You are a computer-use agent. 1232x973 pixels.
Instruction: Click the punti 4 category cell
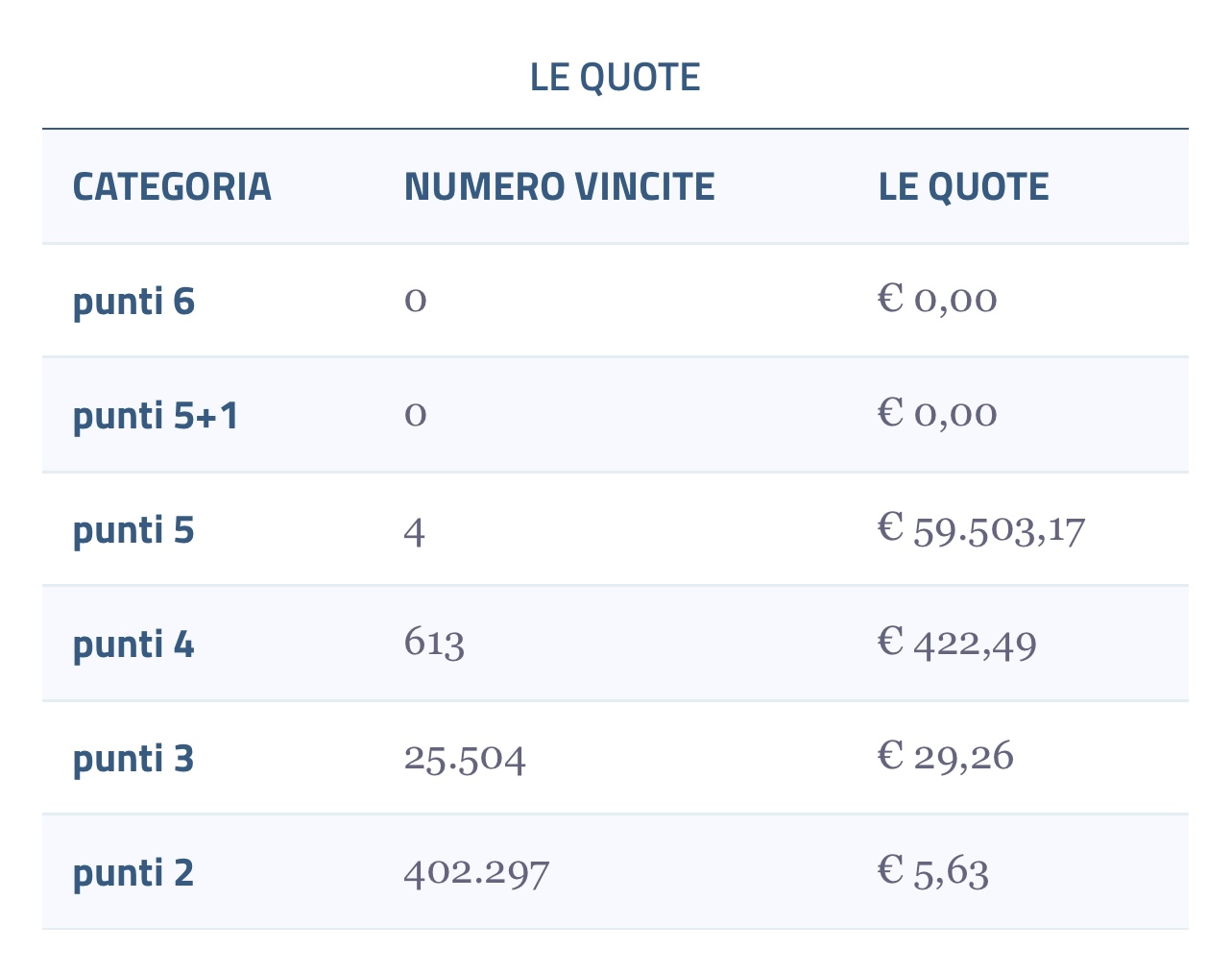click(133, 645)
